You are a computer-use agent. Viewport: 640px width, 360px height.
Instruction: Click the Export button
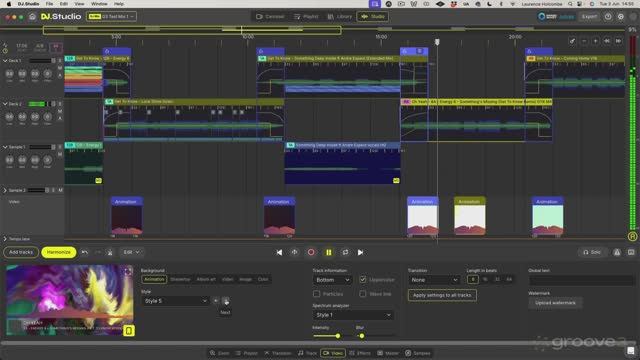tap(589, 17)
